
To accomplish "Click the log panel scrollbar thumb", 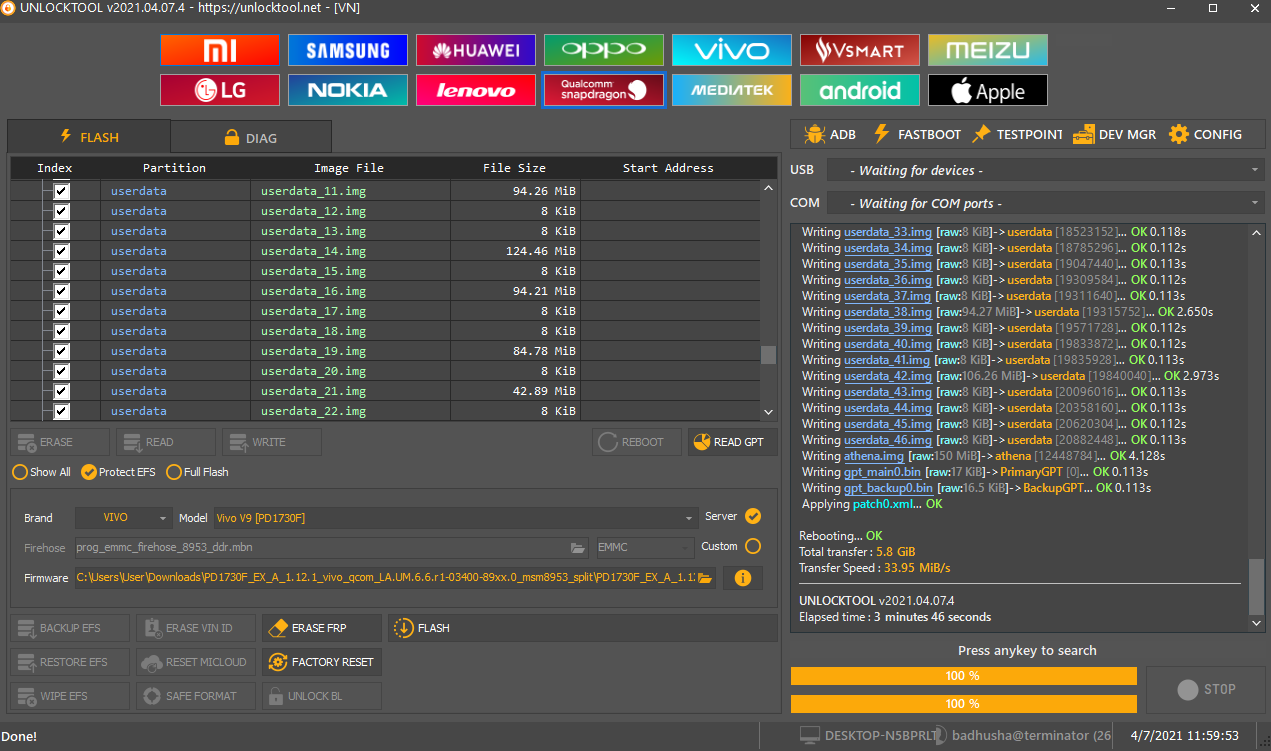I will coord(1257,586).
